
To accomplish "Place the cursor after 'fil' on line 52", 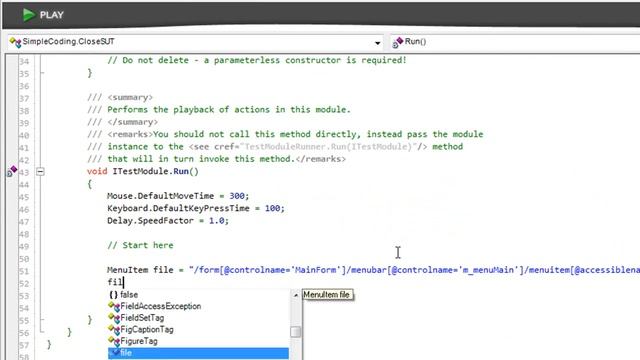I will coord(123,282).
